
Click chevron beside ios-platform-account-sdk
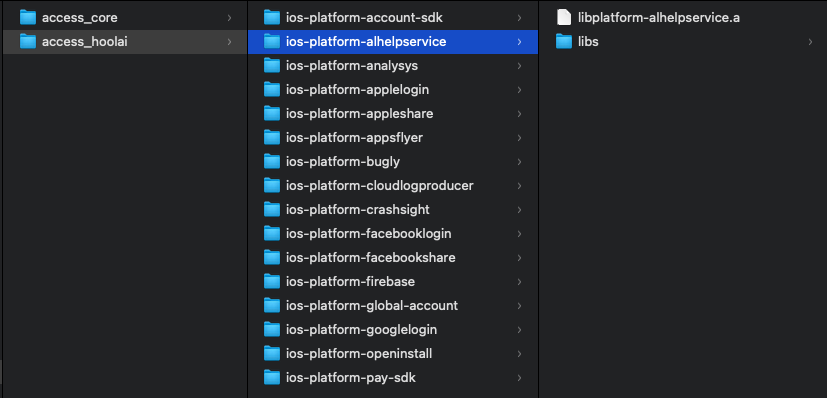tap(520, 18)
